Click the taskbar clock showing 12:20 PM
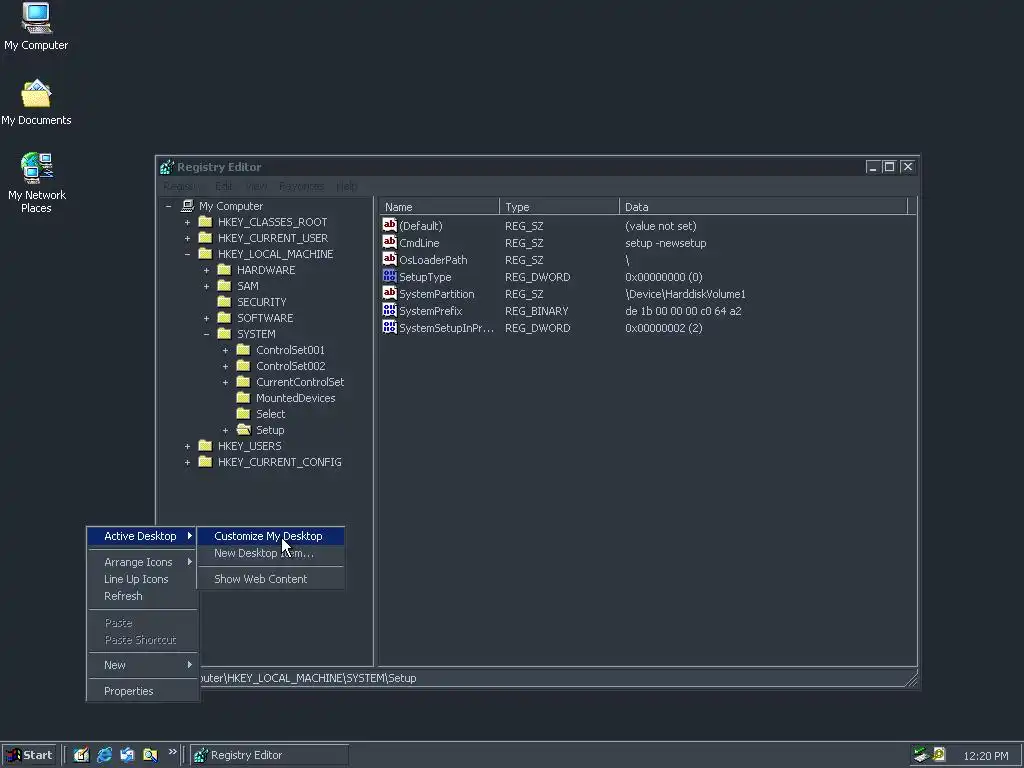This screenshot has width=1024, height=768. 985,756
